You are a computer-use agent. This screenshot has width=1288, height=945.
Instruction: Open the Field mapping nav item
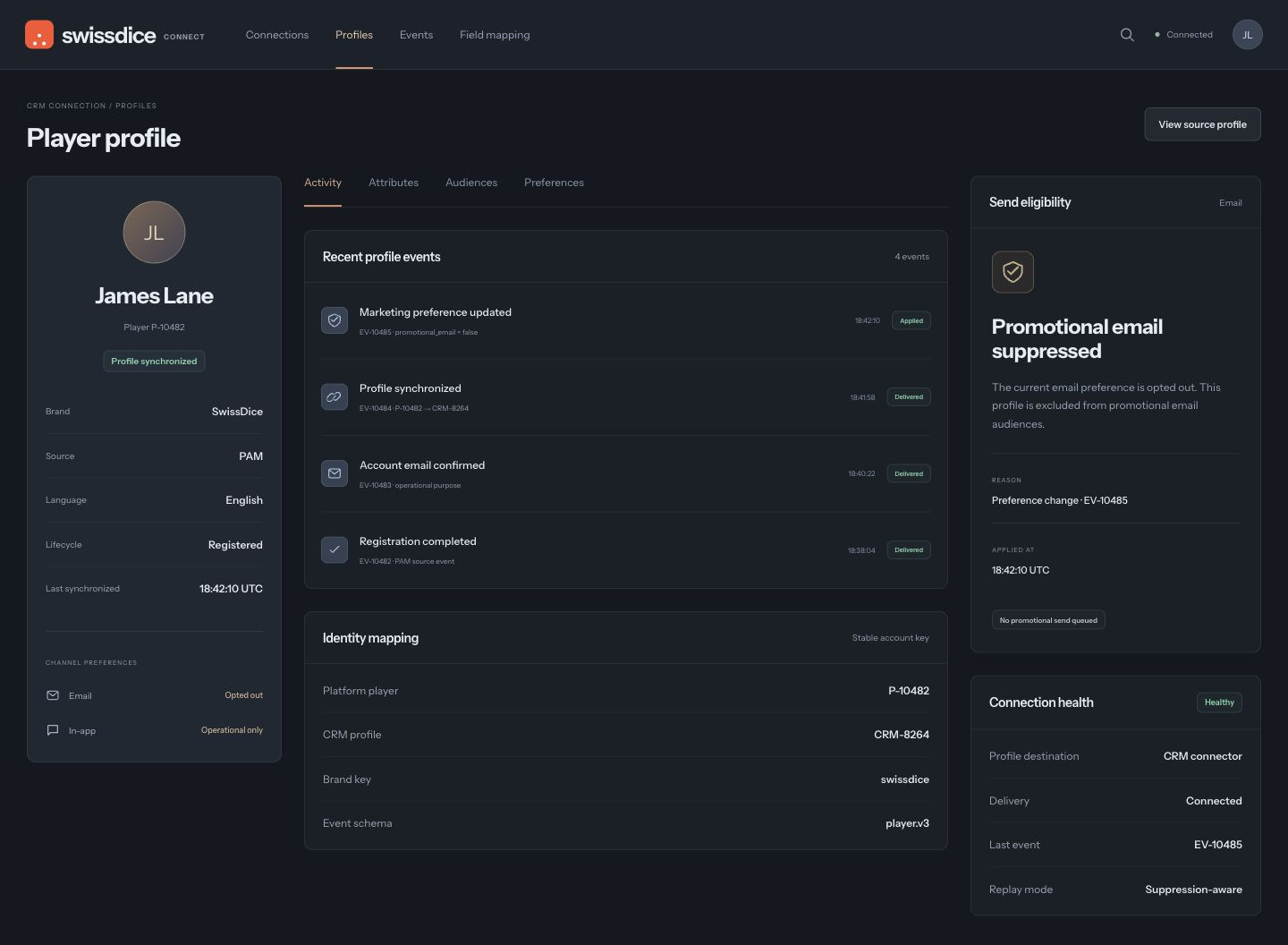click(x=495, y=35)
